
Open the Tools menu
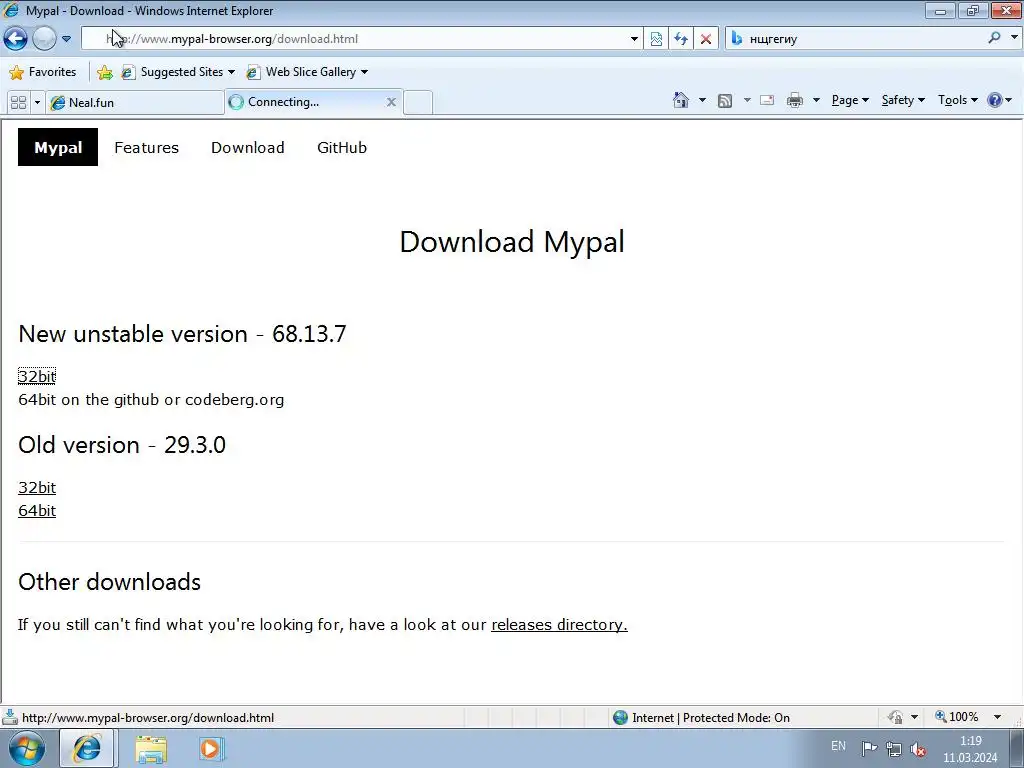tap(957, 100)
